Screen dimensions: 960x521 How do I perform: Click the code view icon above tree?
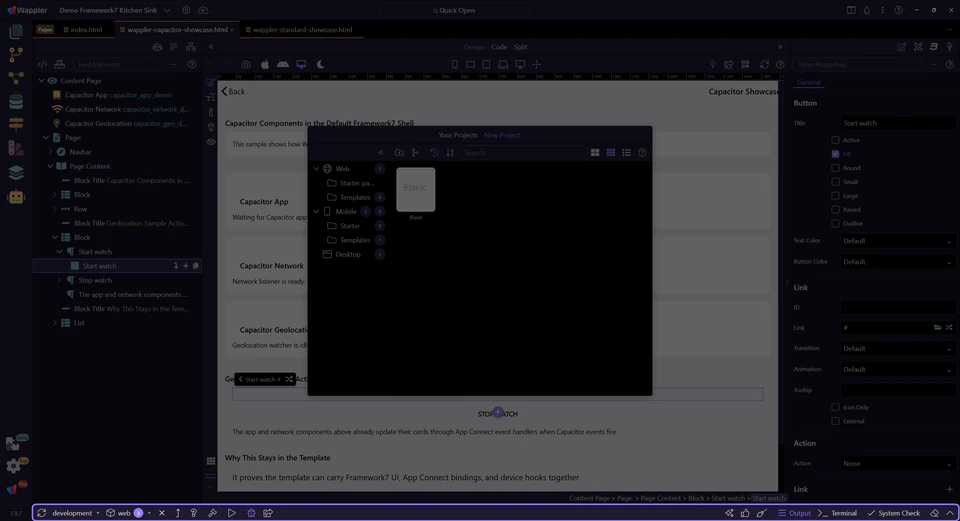(42, 64)
